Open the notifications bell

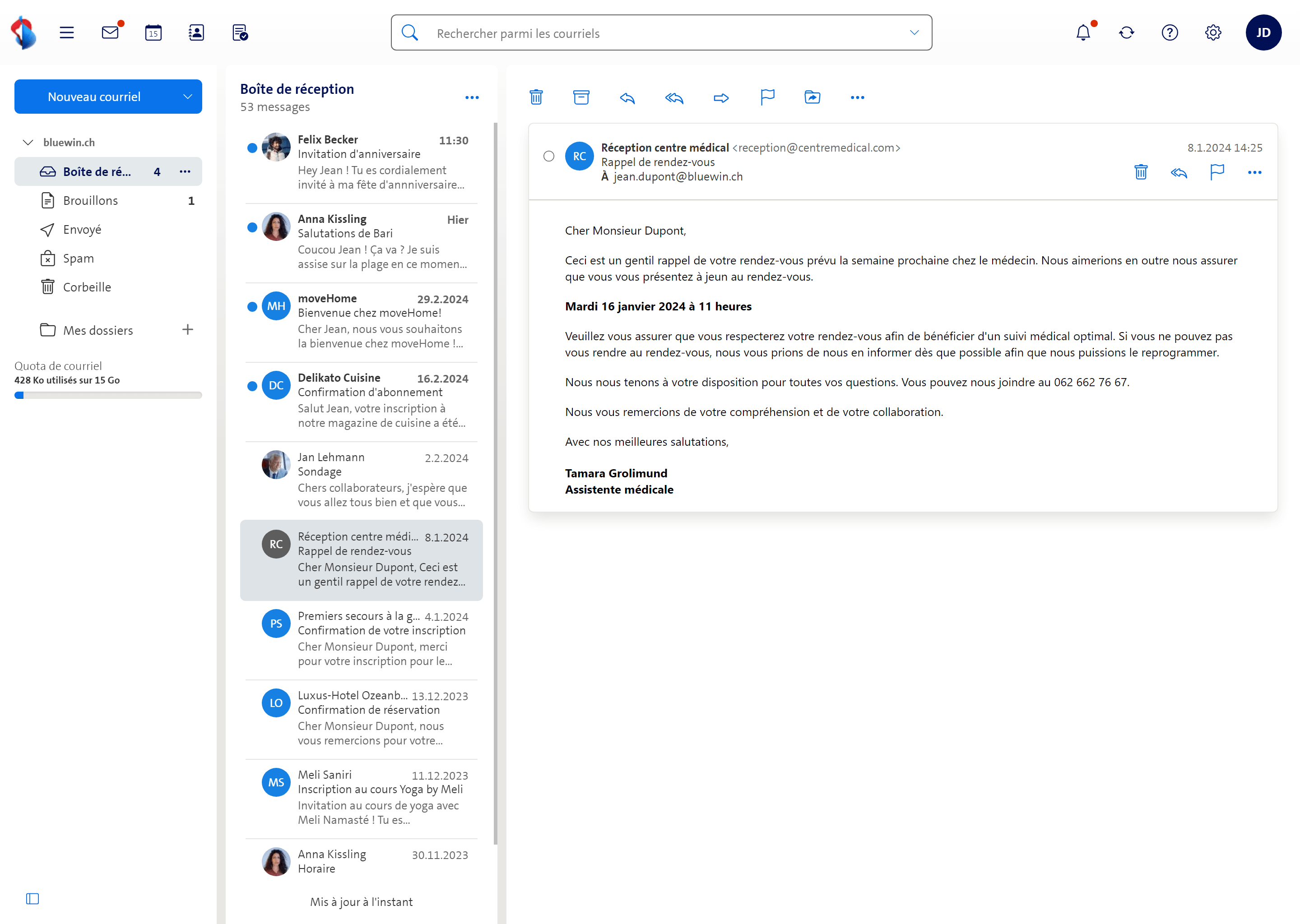(1083, 32)
